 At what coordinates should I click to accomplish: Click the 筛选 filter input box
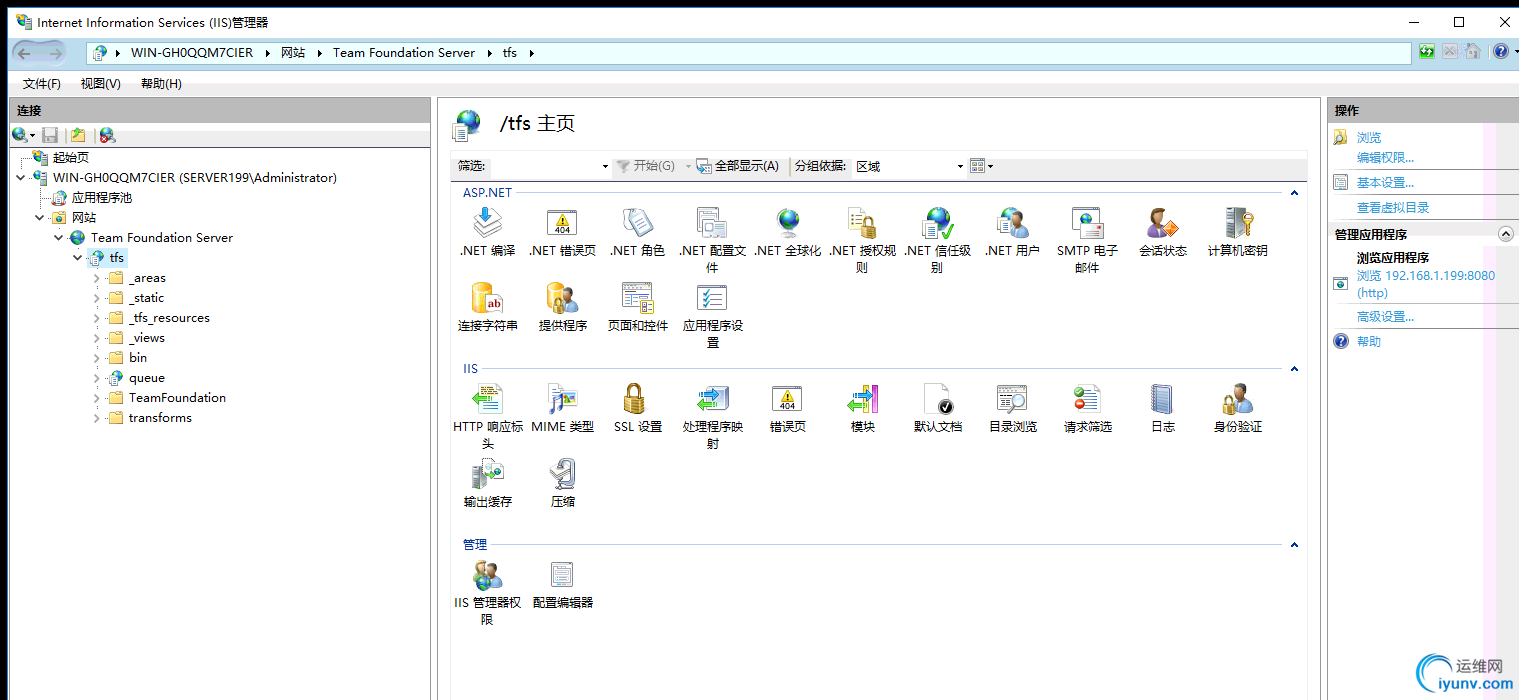coord(550,166)
